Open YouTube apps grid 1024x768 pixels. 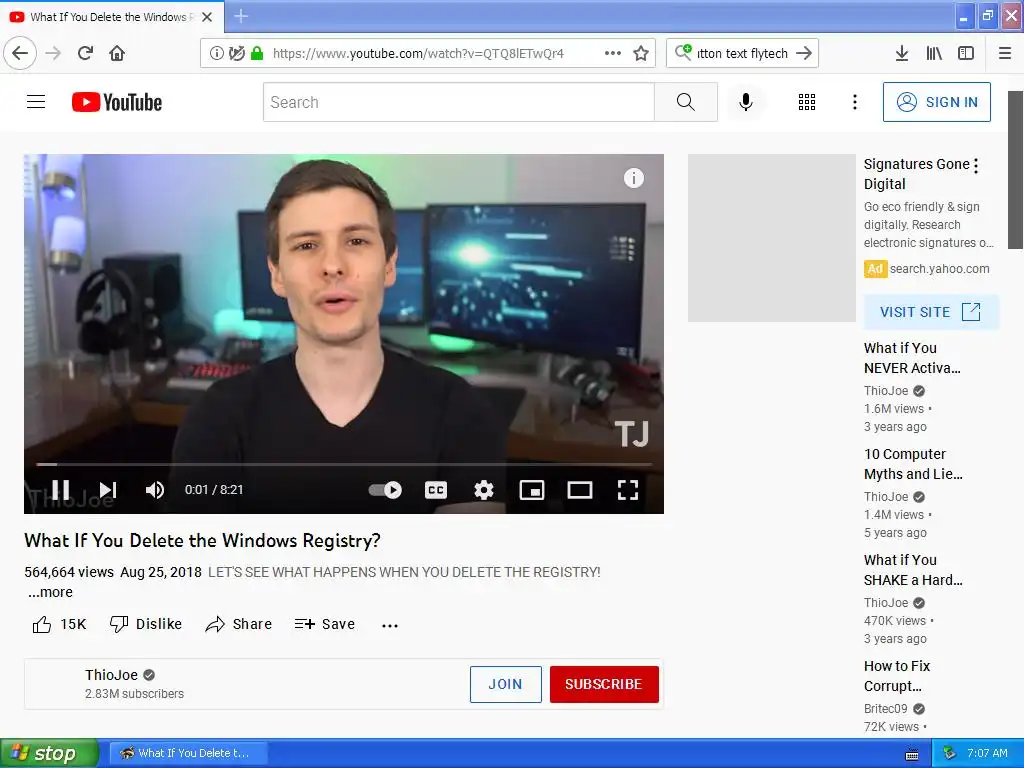(807, 102)
